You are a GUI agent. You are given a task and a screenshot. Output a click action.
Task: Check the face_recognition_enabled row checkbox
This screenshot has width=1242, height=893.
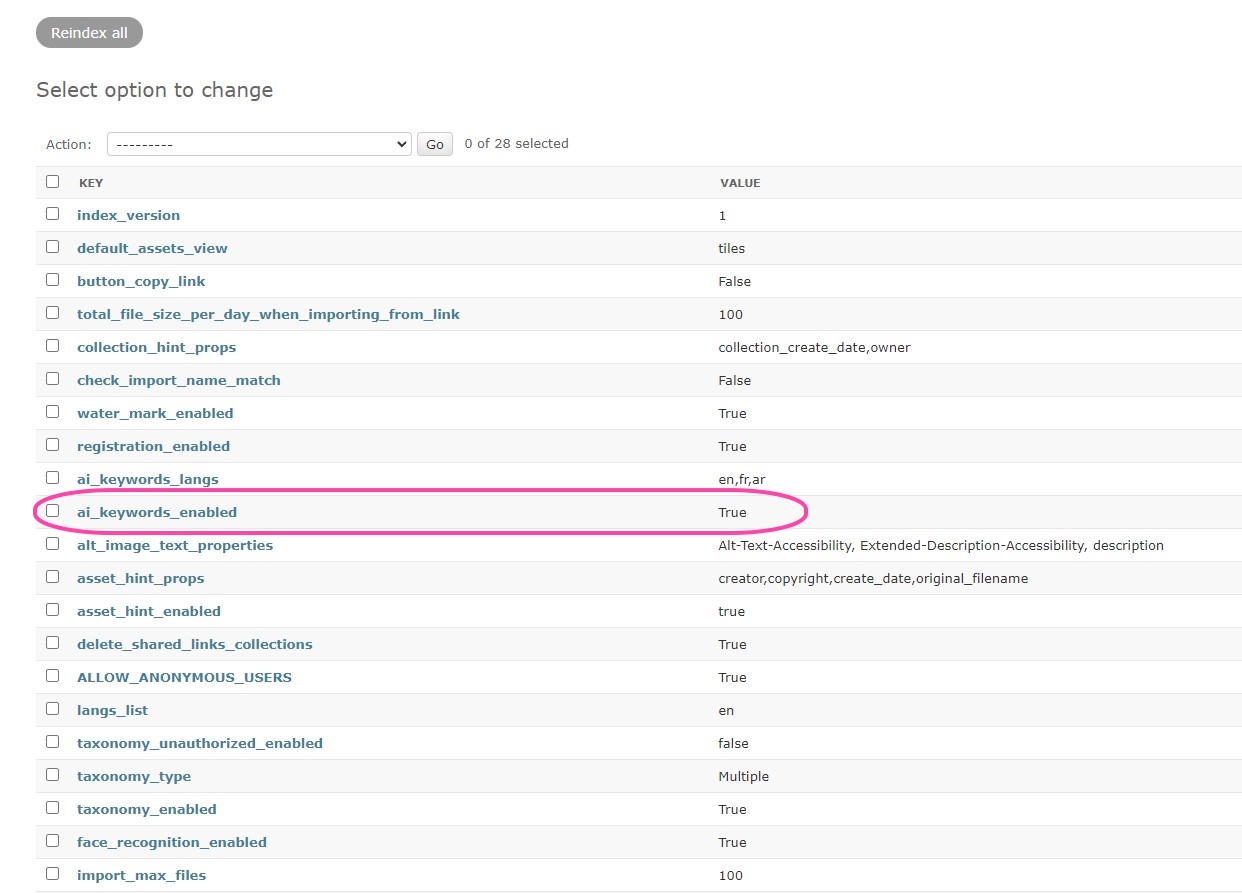coord(52,841)
